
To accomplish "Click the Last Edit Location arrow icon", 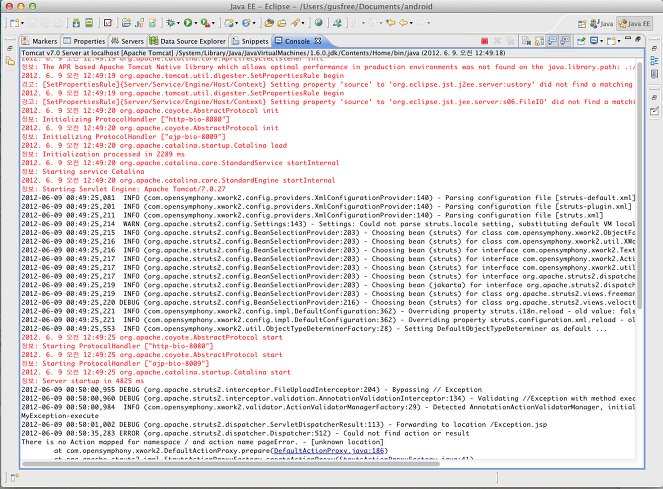I will (390, 23).
